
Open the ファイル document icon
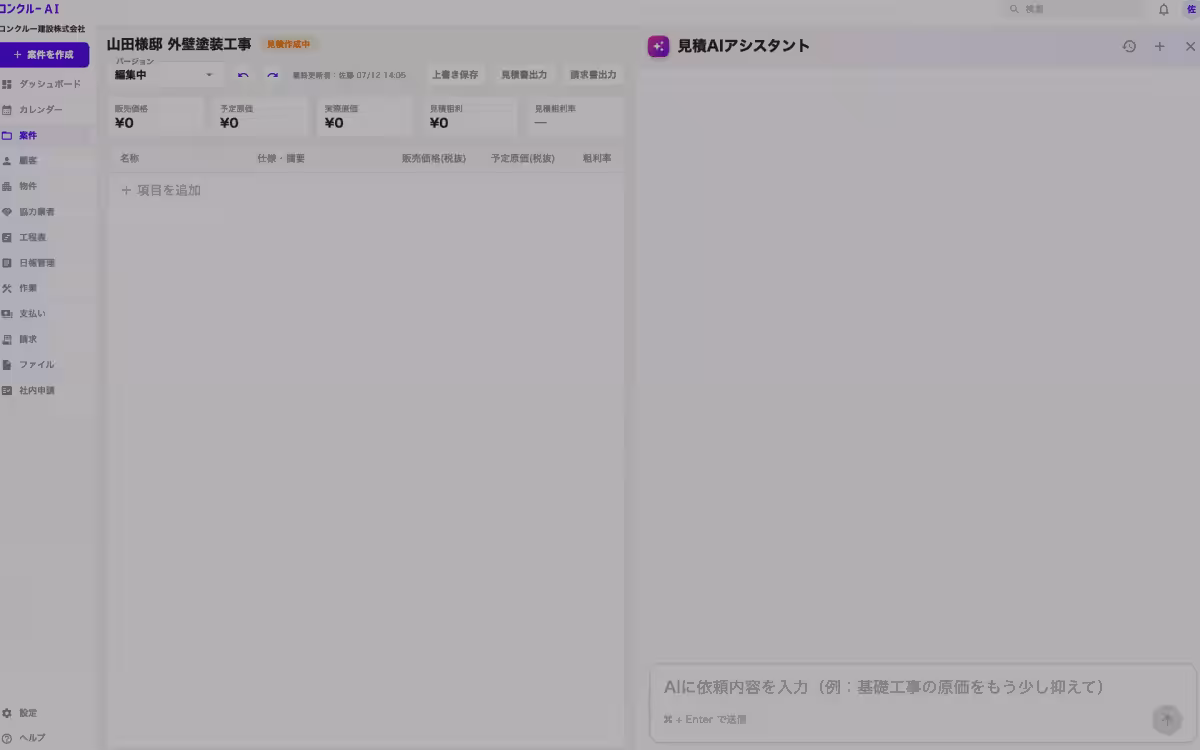point(7,365)
